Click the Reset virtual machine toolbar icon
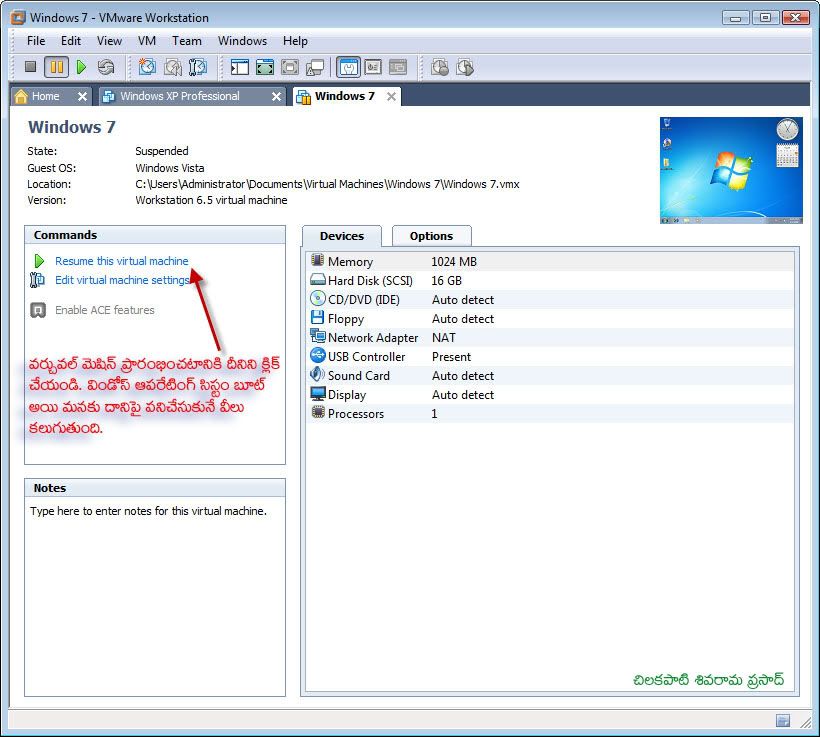This screenshot has height=737, width=820. (106, 67)
